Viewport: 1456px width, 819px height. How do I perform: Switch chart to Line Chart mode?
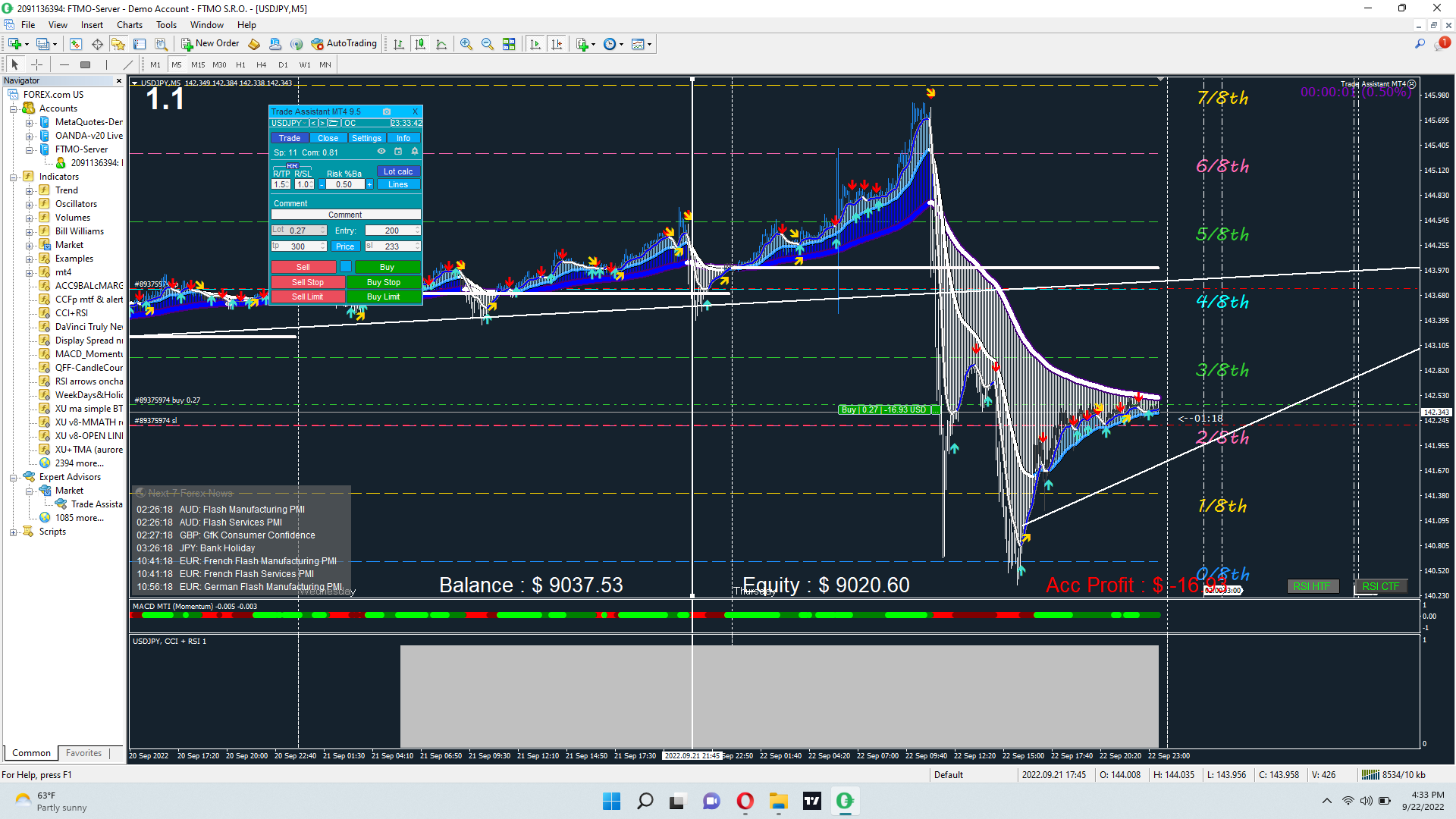coord(441,44)
